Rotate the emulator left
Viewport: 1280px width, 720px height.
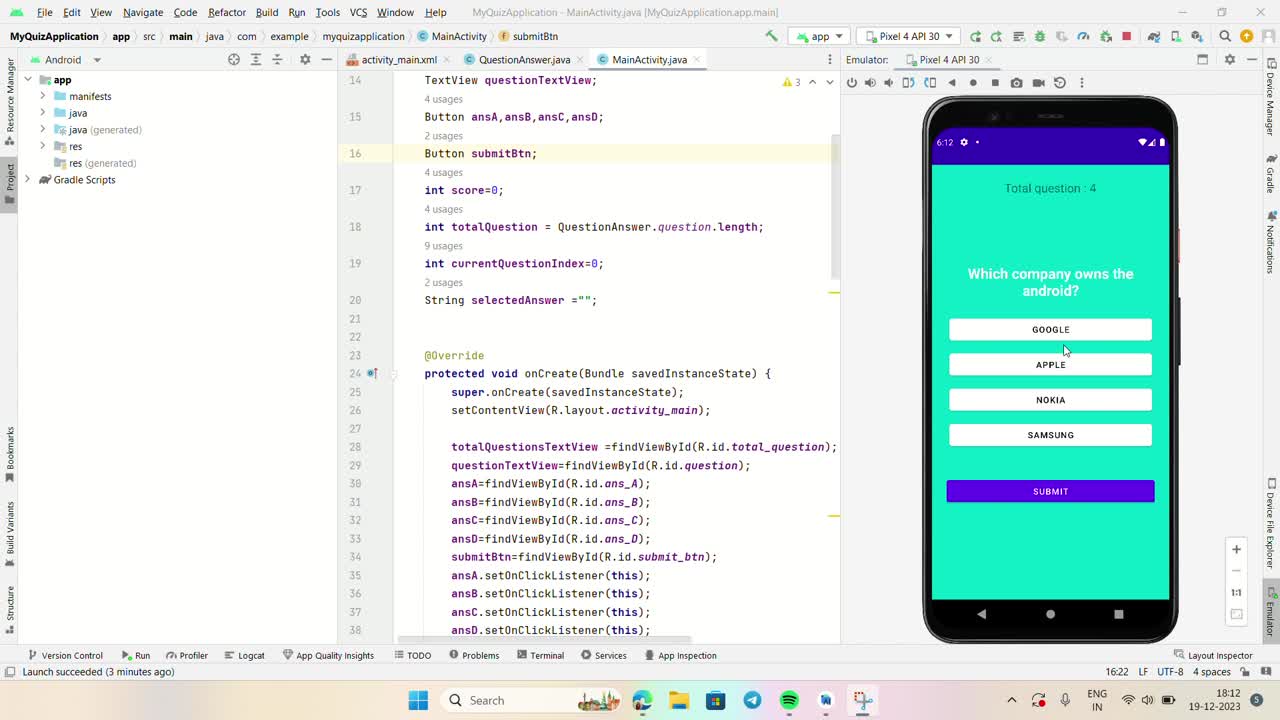(x=908, y=83)
